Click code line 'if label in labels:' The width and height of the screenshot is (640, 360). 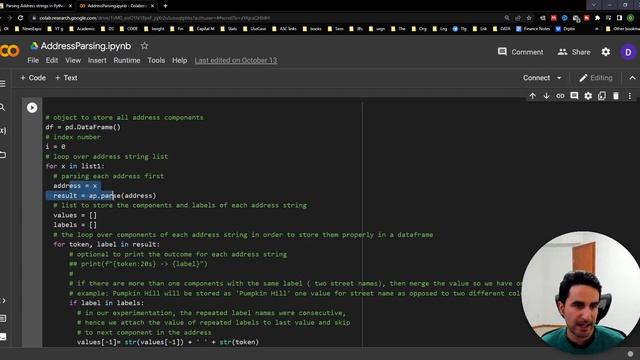pos(106,303)
